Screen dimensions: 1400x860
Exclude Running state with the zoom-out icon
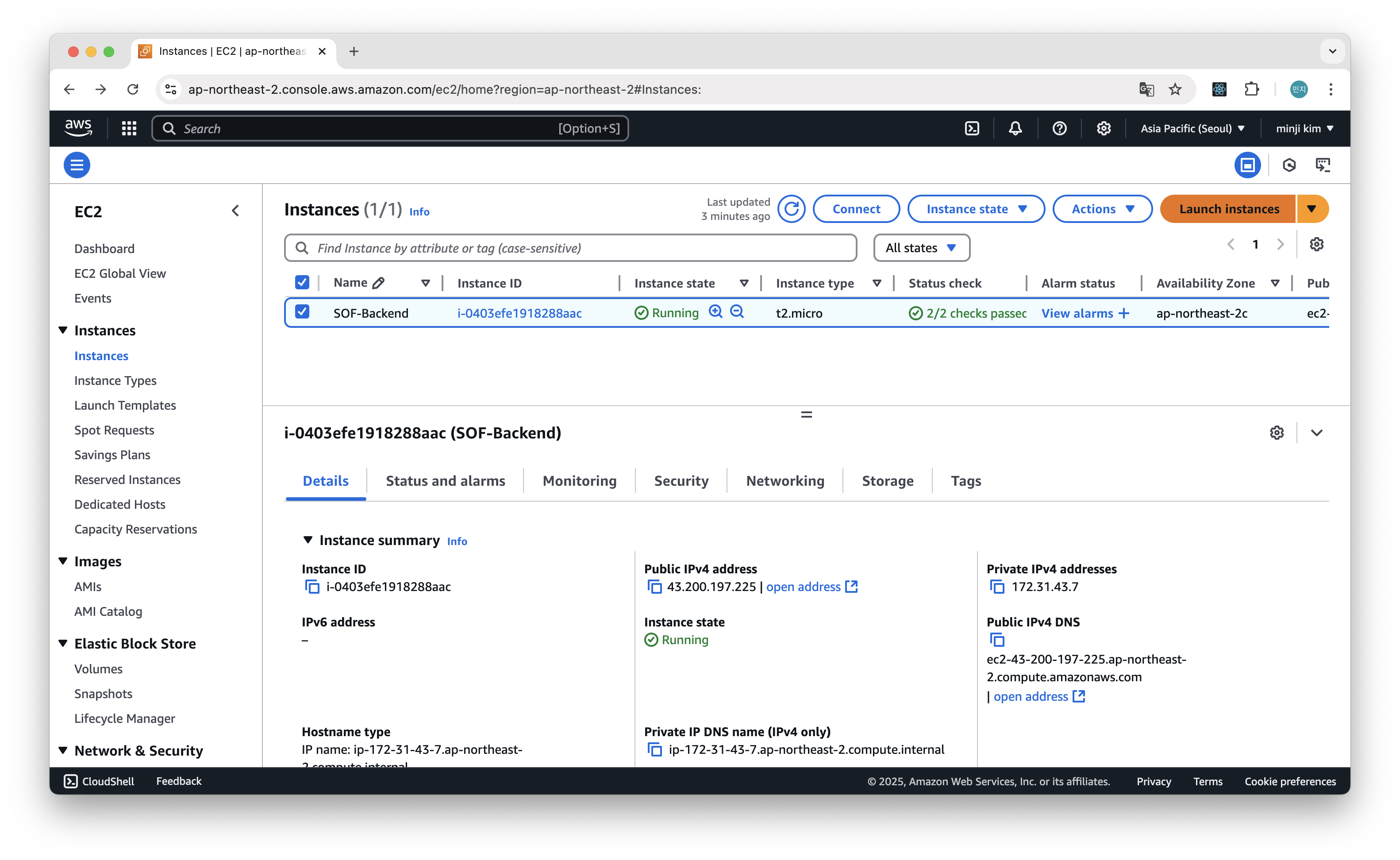pos(737,312)
